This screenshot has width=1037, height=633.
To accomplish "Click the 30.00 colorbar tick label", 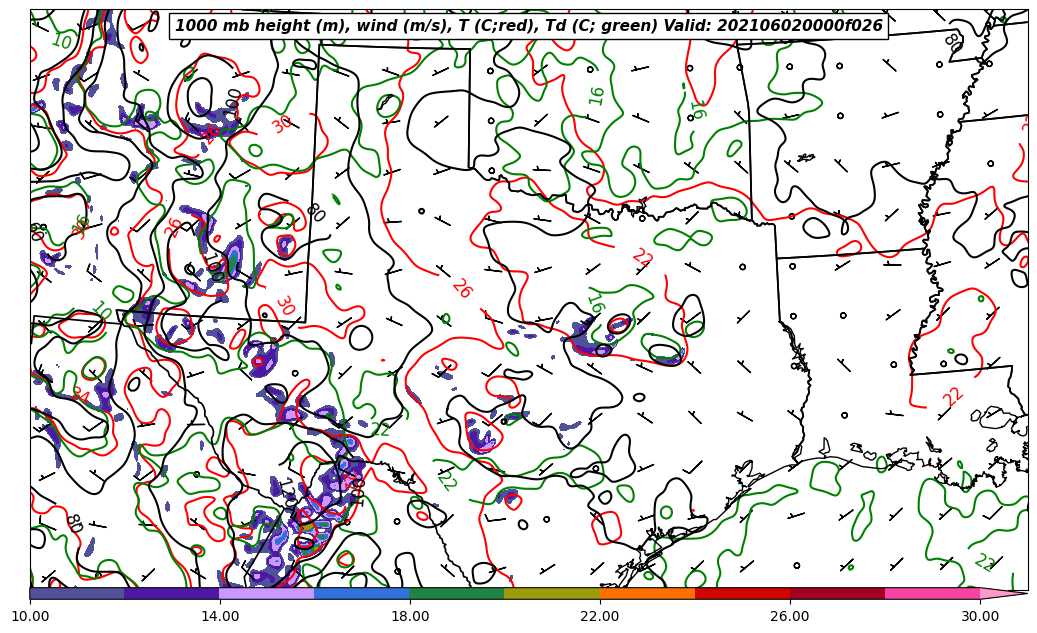I will pyautogui.click(x=980, y=616).
